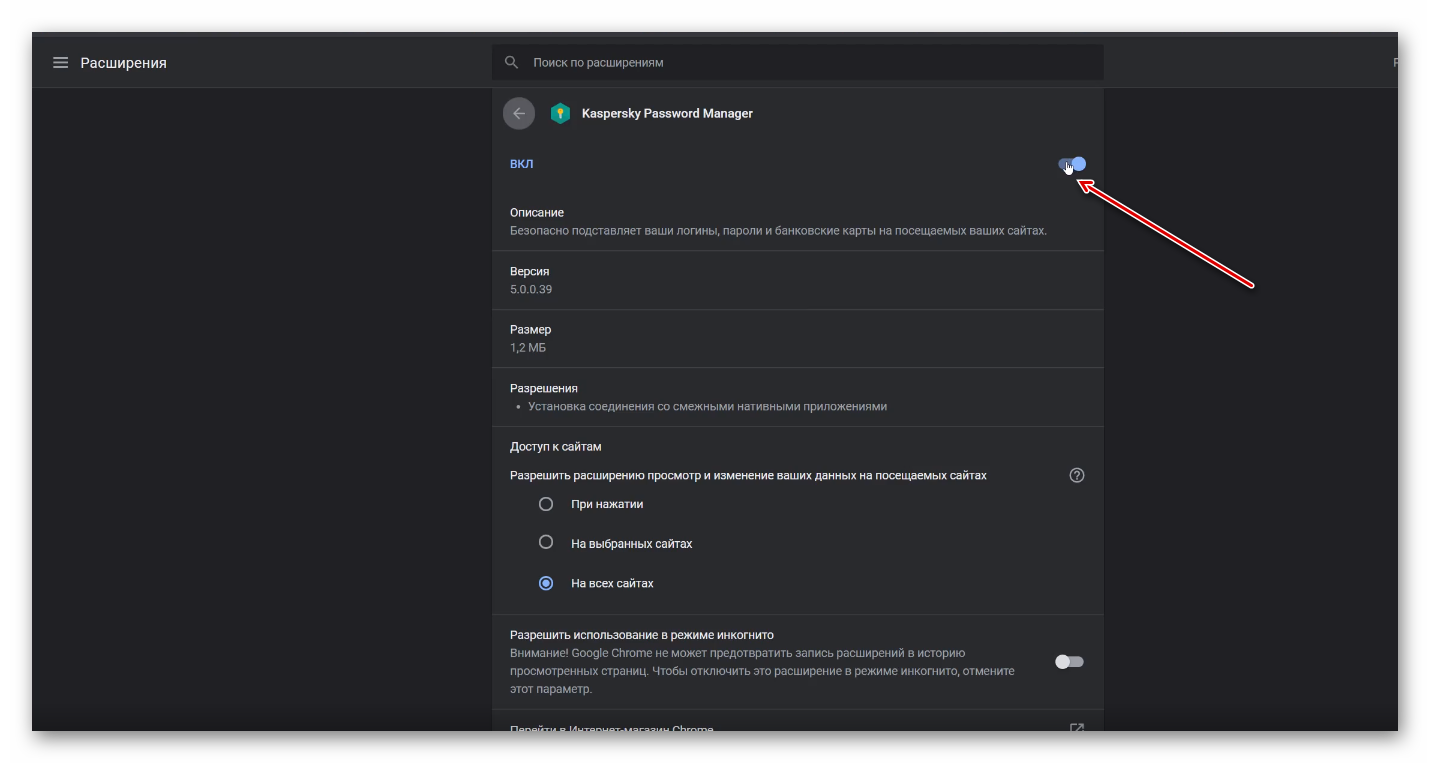Focus the 'Поиск по расширениям' search field
Viewport: 1430px width, 763px height.
pos(797,62)
